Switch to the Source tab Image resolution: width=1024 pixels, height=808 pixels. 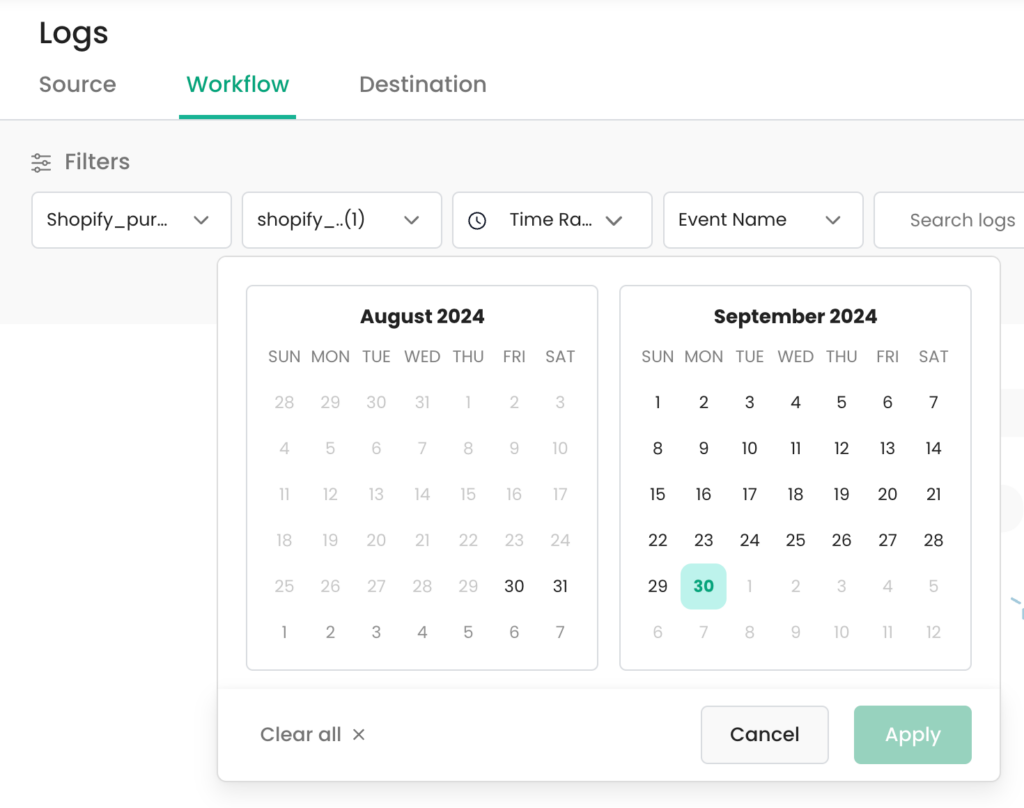77,84
